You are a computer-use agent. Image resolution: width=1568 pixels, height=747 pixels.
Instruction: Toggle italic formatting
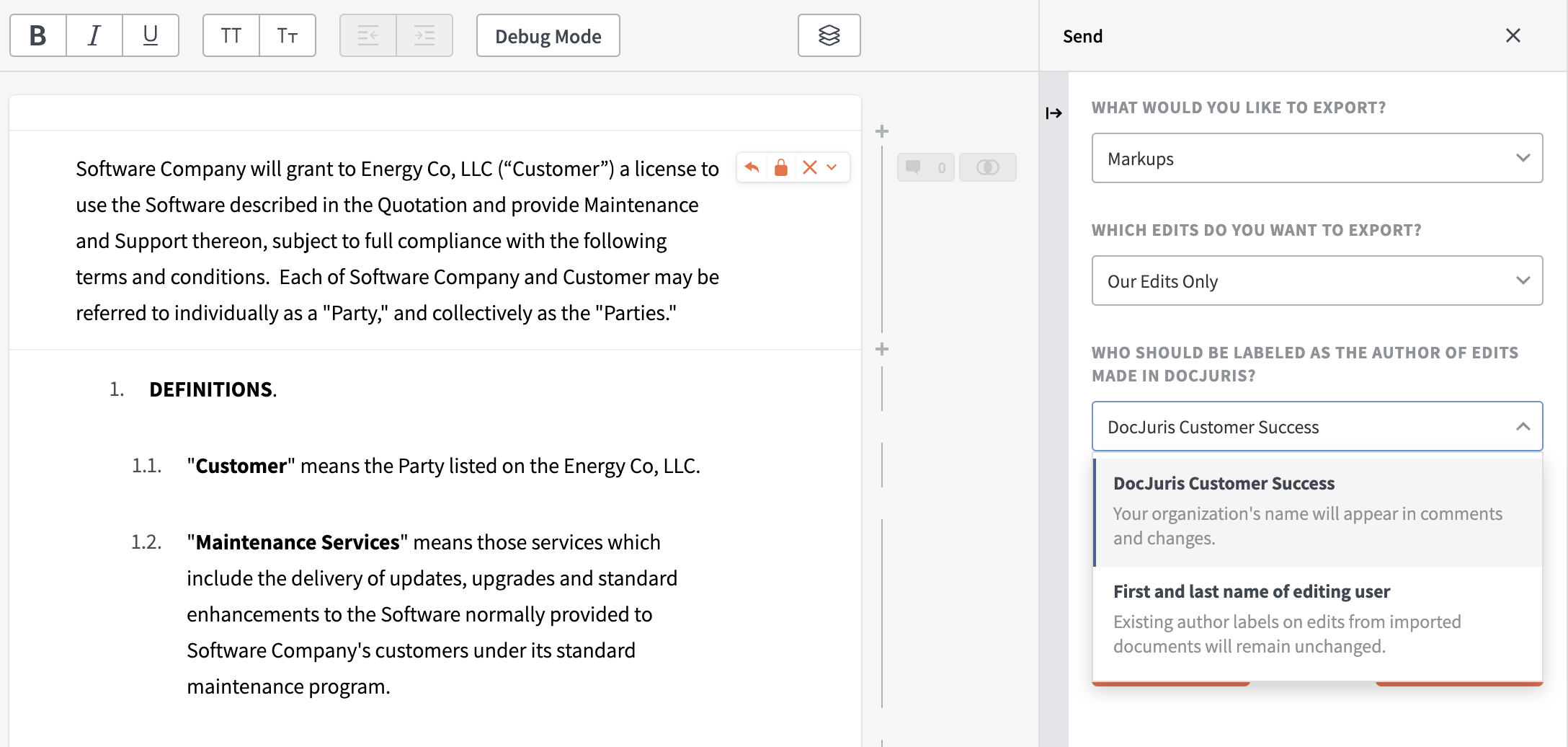[94, 35]
